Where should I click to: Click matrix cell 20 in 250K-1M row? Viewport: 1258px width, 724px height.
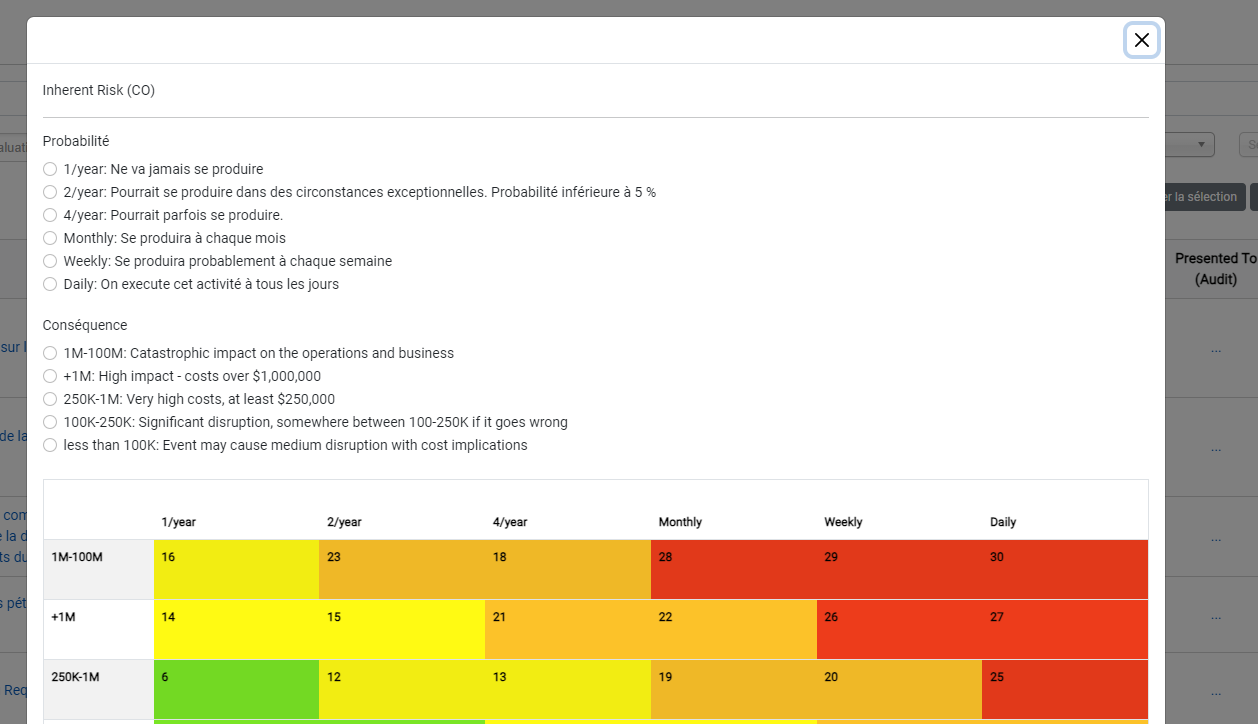click(899, 689)
